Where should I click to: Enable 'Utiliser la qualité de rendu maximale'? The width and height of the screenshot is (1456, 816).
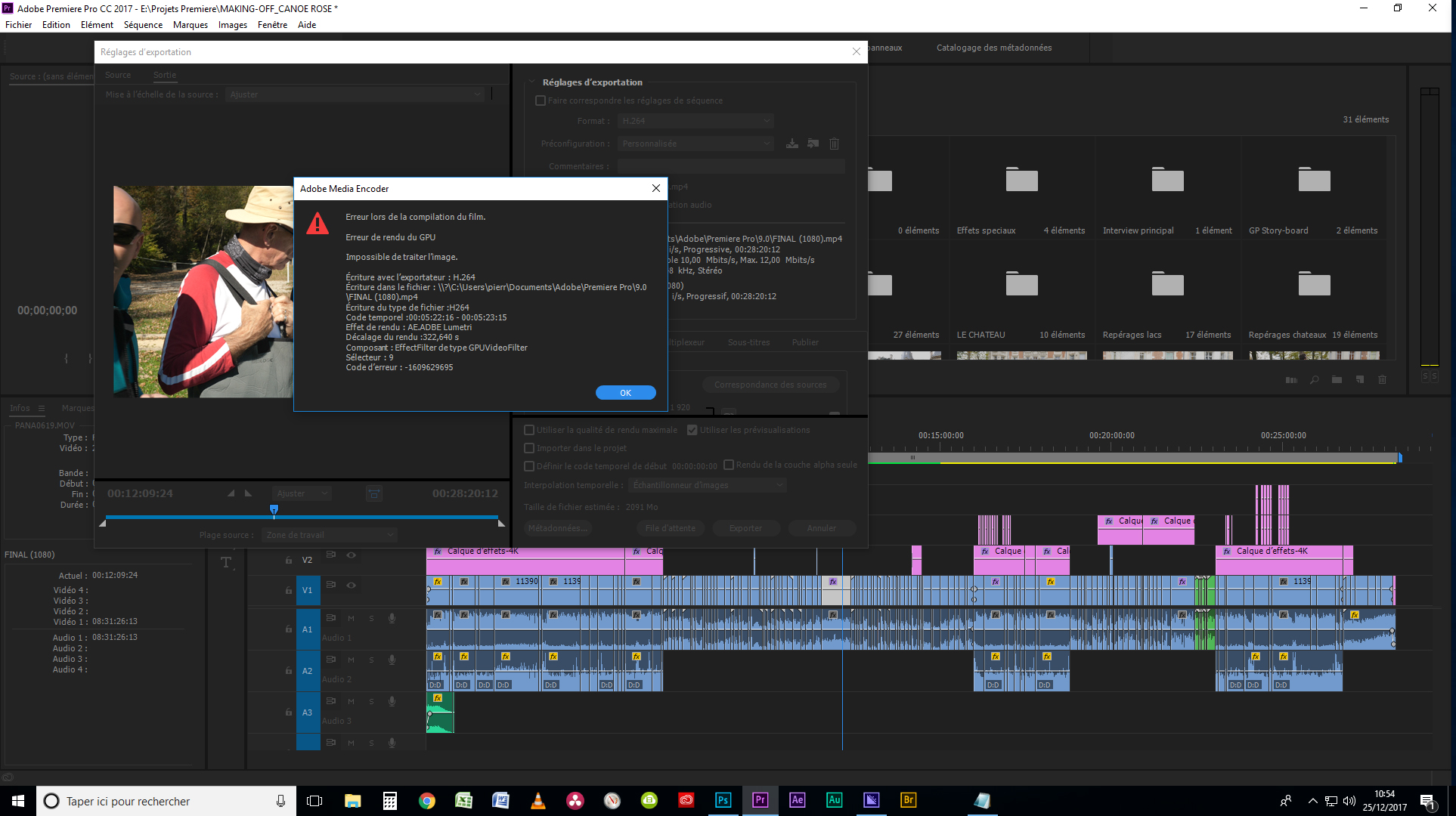tap(529, 430)
